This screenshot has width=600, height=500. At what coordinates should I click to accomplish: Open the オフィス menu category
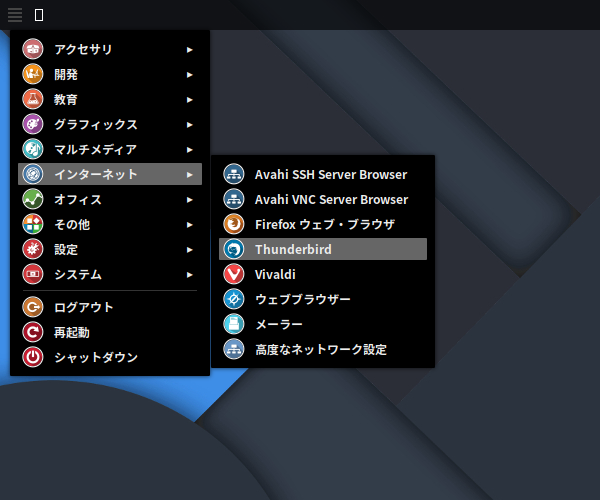(110, 199)
